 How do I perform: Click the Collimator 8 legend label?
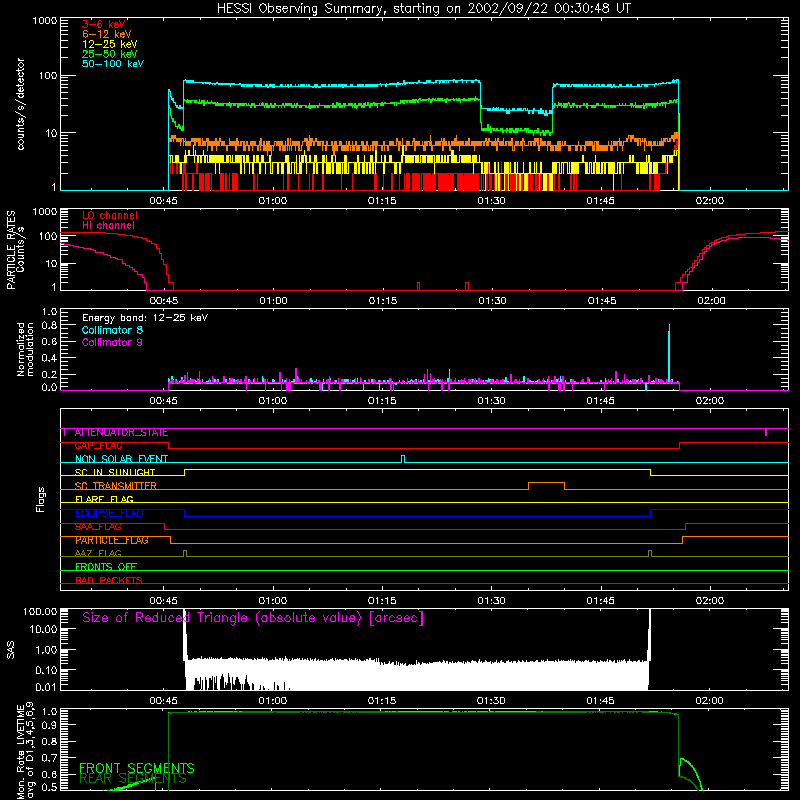[112, 330]
